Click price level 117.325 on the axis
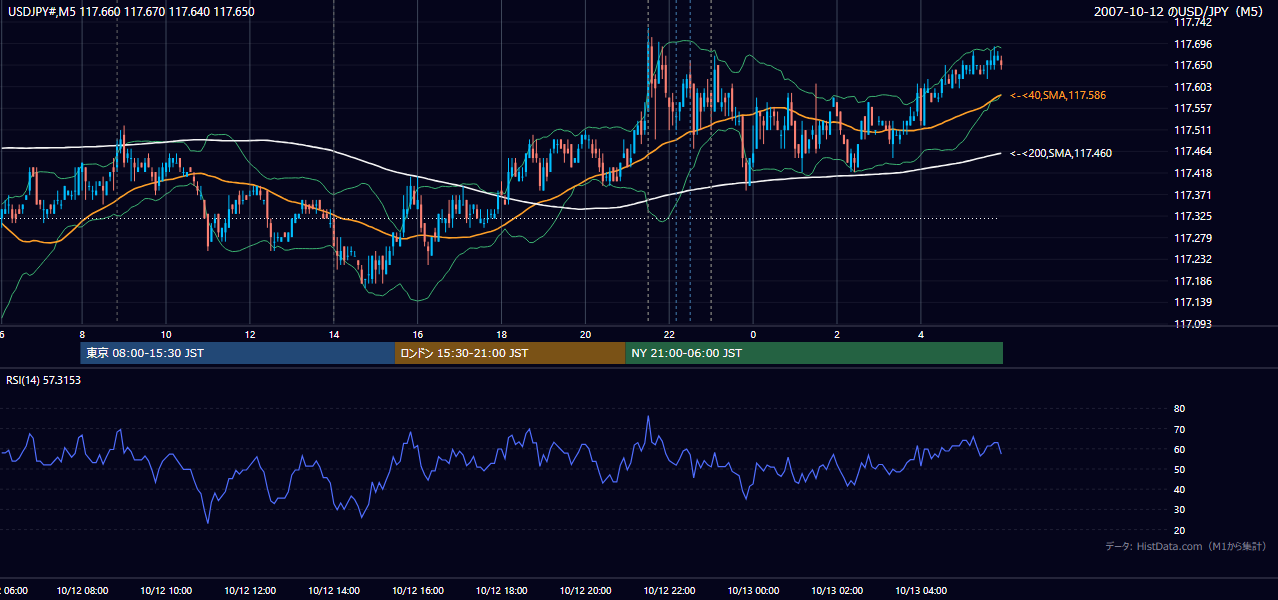 coord(1193,216)
